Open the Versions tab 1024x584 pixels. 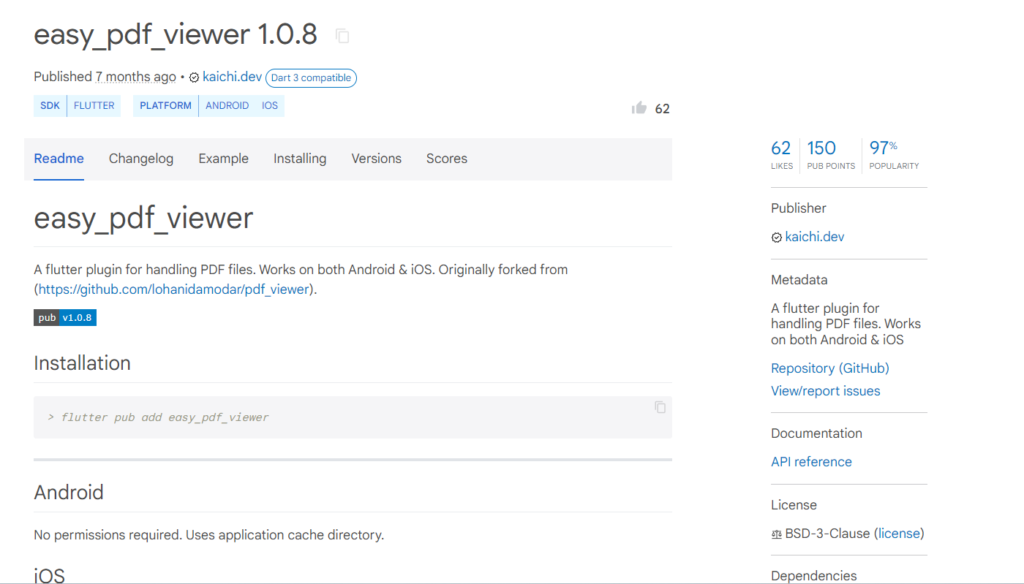(x=376, y=158)
